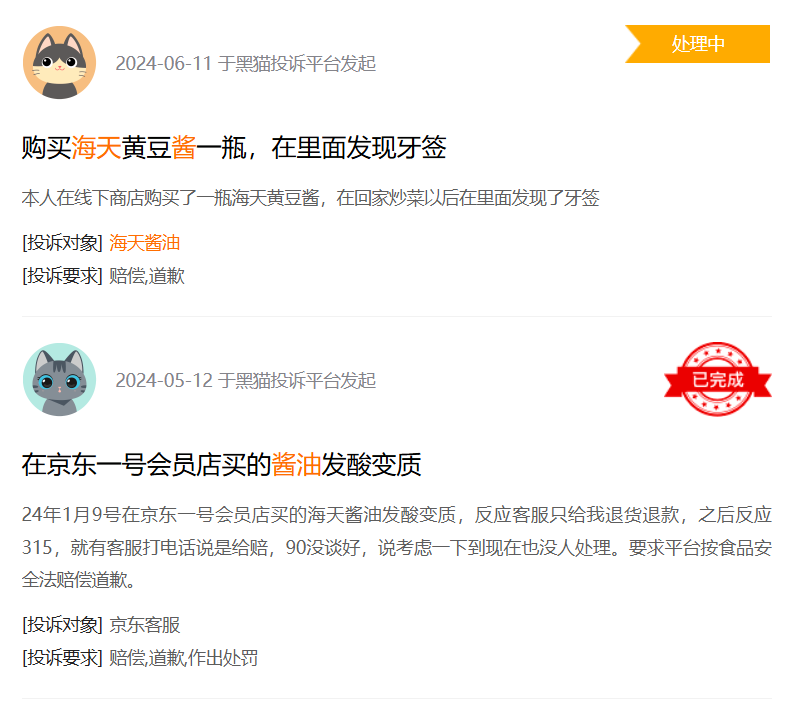Click the [投诉要求] label in first complaint
The image size is (792, 701).
tap(62, 276)
